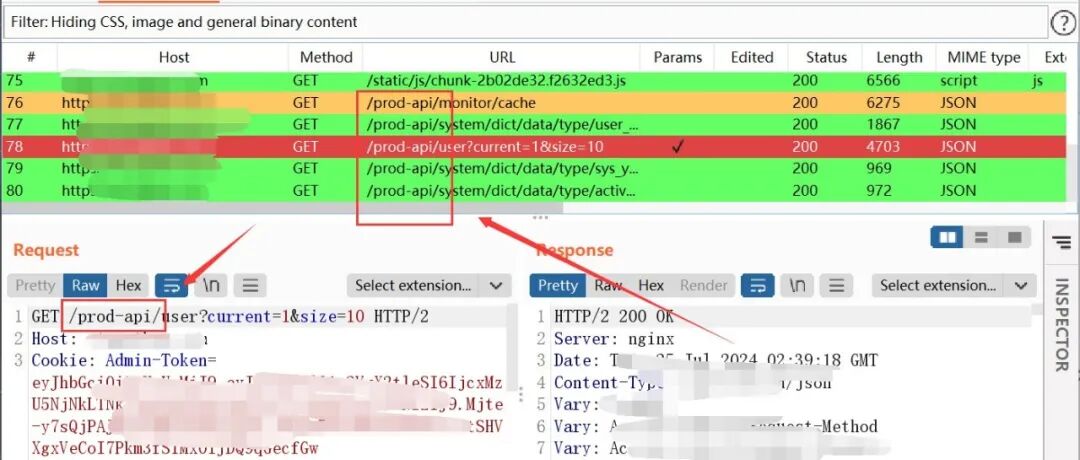The image size is (1080, 460).
Task: Click the Length value 4703 cell
Action: 884,147
